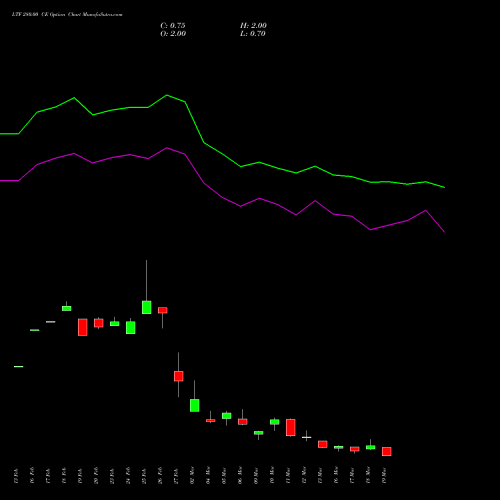Select the flat green mark for 13 Feb
The width and height of the screenshot is (500, 500).
click(x=19, y=366)
